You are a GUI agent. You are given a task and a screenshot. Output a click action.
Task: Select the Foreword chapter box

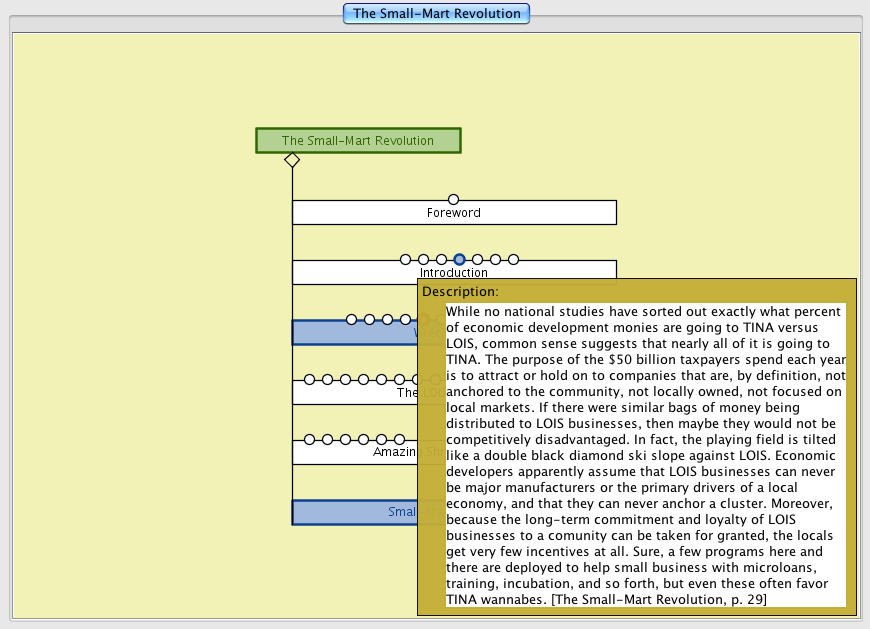pyautogui.click(x=454, y=213)
